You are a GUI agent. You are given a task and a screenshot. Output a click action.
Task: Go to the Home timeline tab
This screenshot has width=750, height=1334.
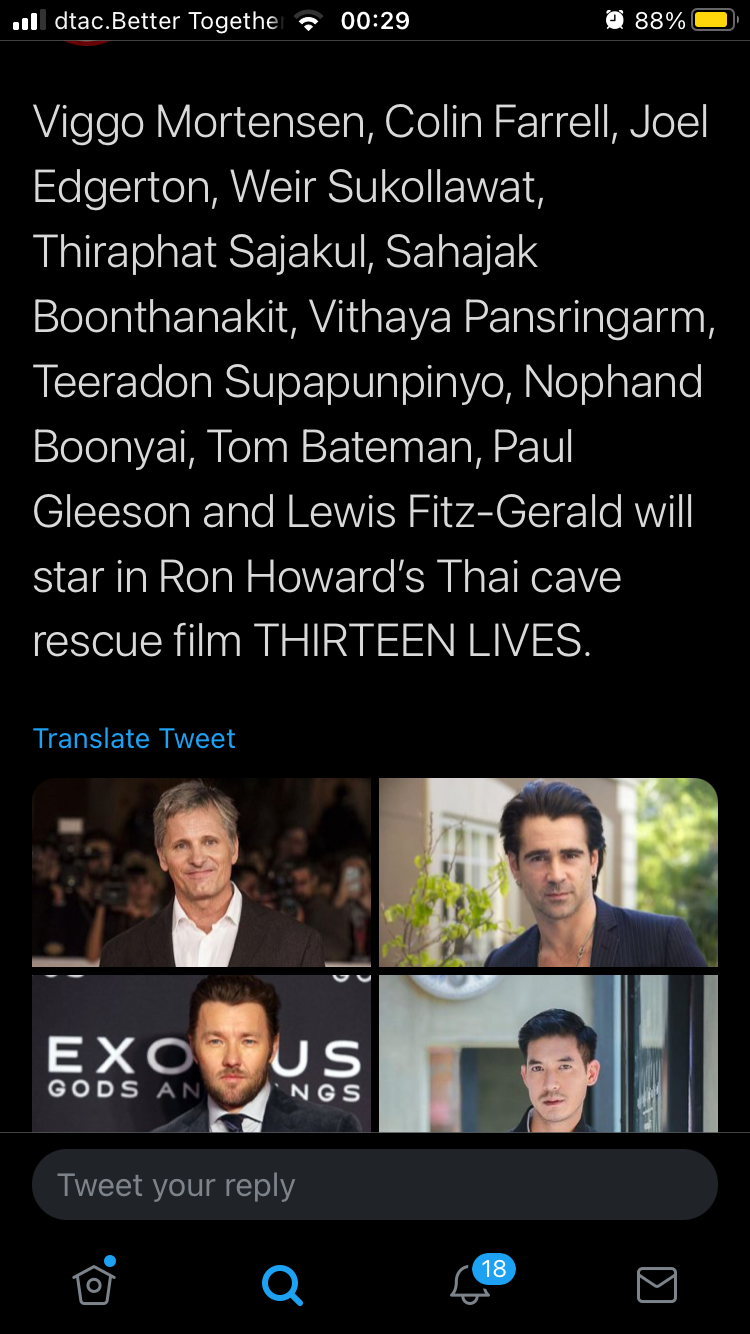[x=94, y=1283]
